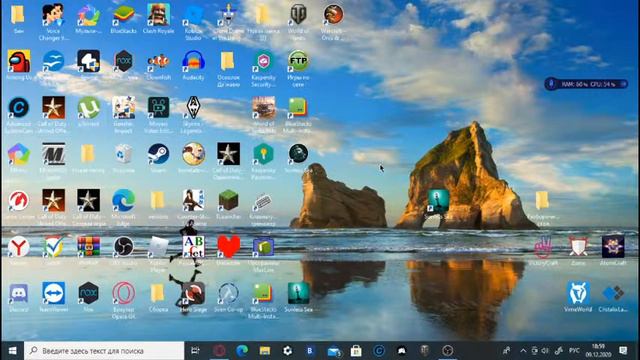Open Kaspersky Password Manager shortcut

(x=263, y=154)
